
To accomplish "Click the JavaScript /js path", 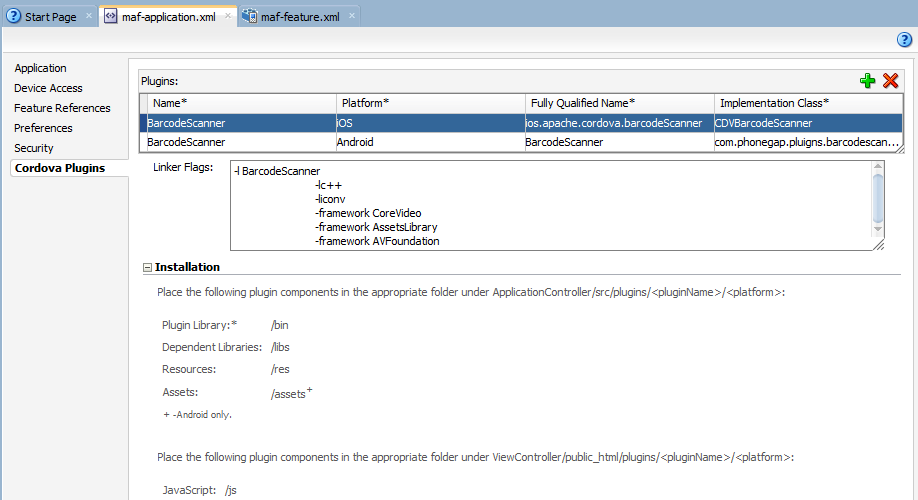I will pyautogui.click(x=231, y=491).
